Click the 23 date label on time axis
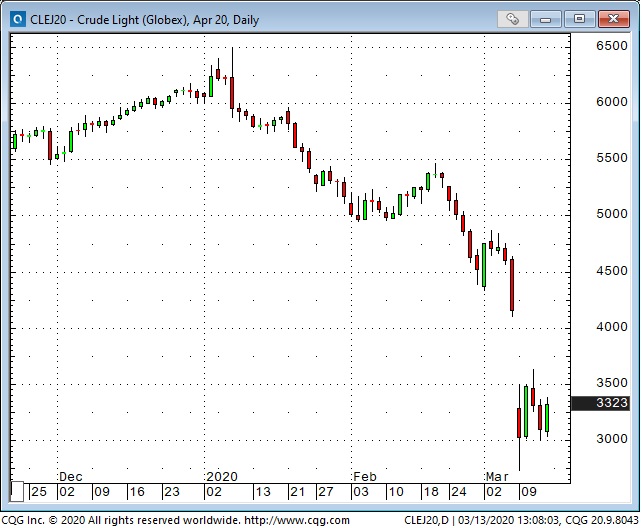The image size is (642, 528). (172, 492)
